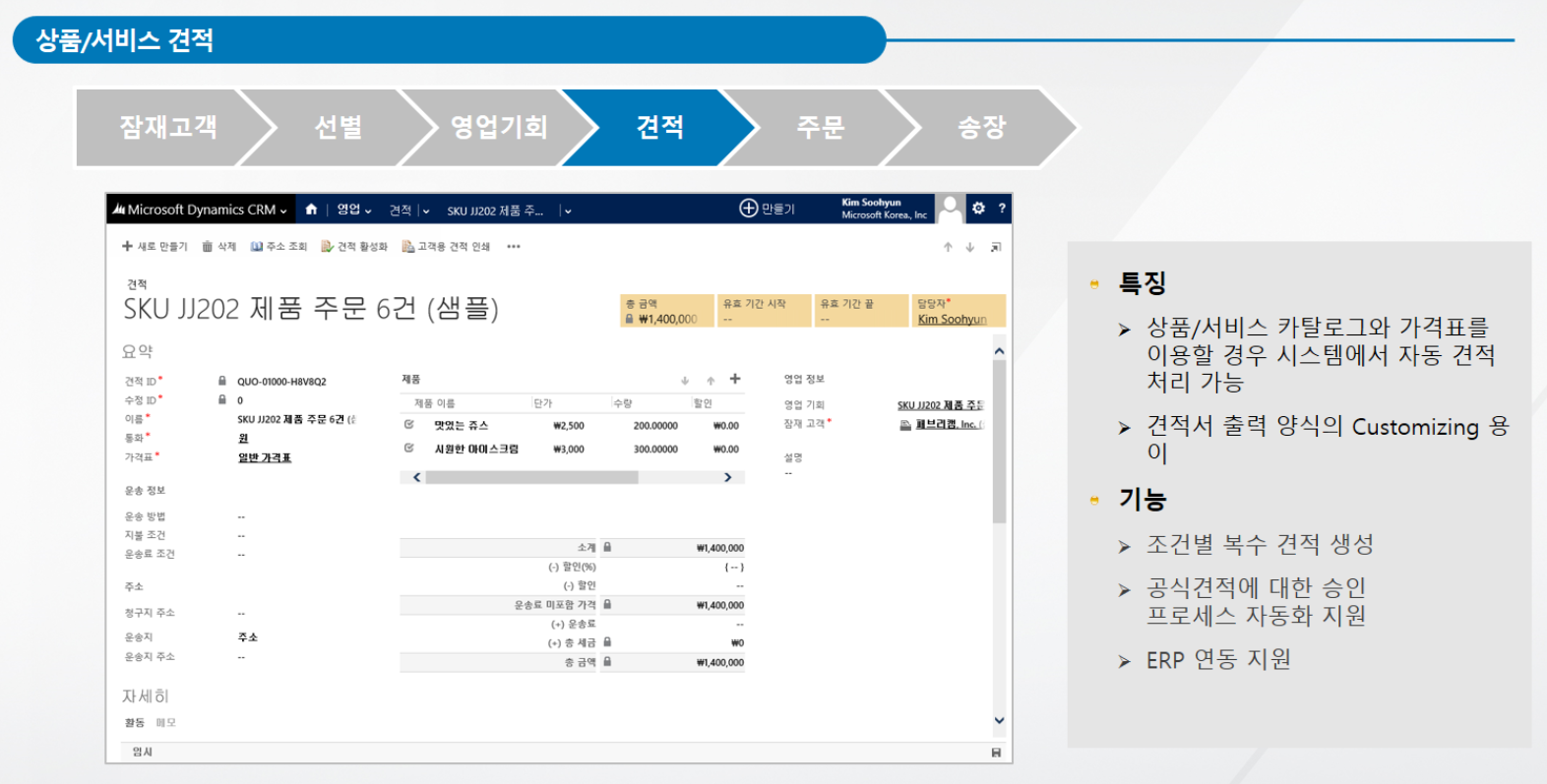The width and height of the screenshot is (1547, 784).
Task: Click the 수량 column header
Action: [623, 403]
